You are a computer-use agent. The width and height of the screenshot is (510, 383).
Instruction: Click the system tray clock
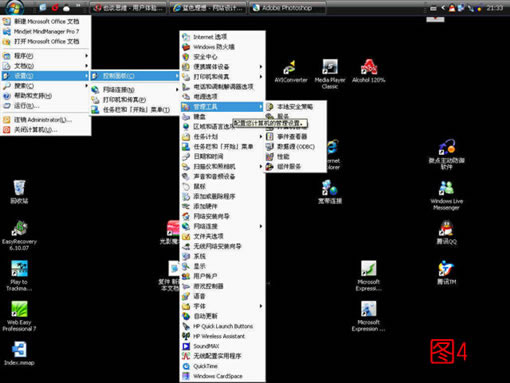[x=495, y=8]
